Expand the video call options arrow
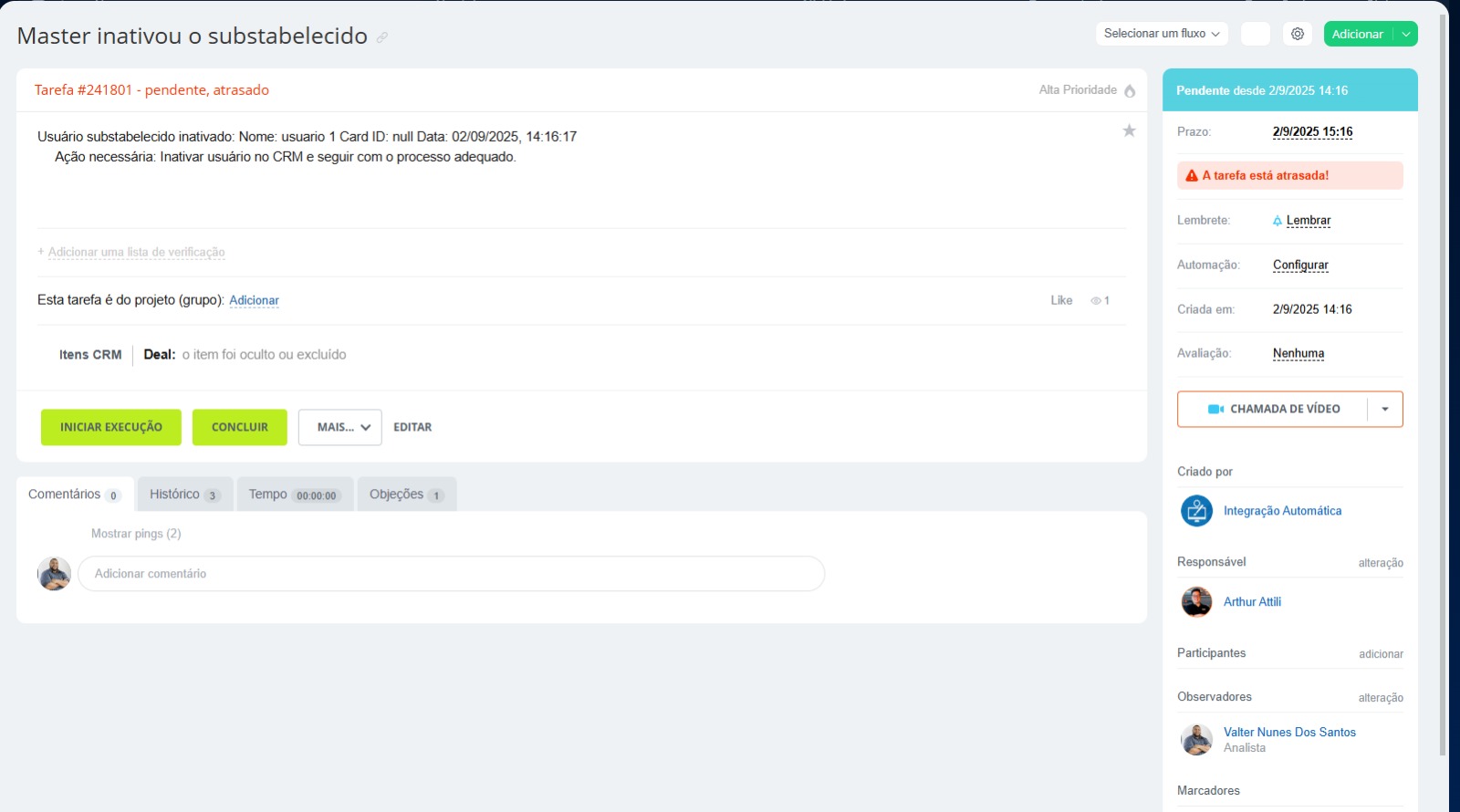 tap(1384, 409)
